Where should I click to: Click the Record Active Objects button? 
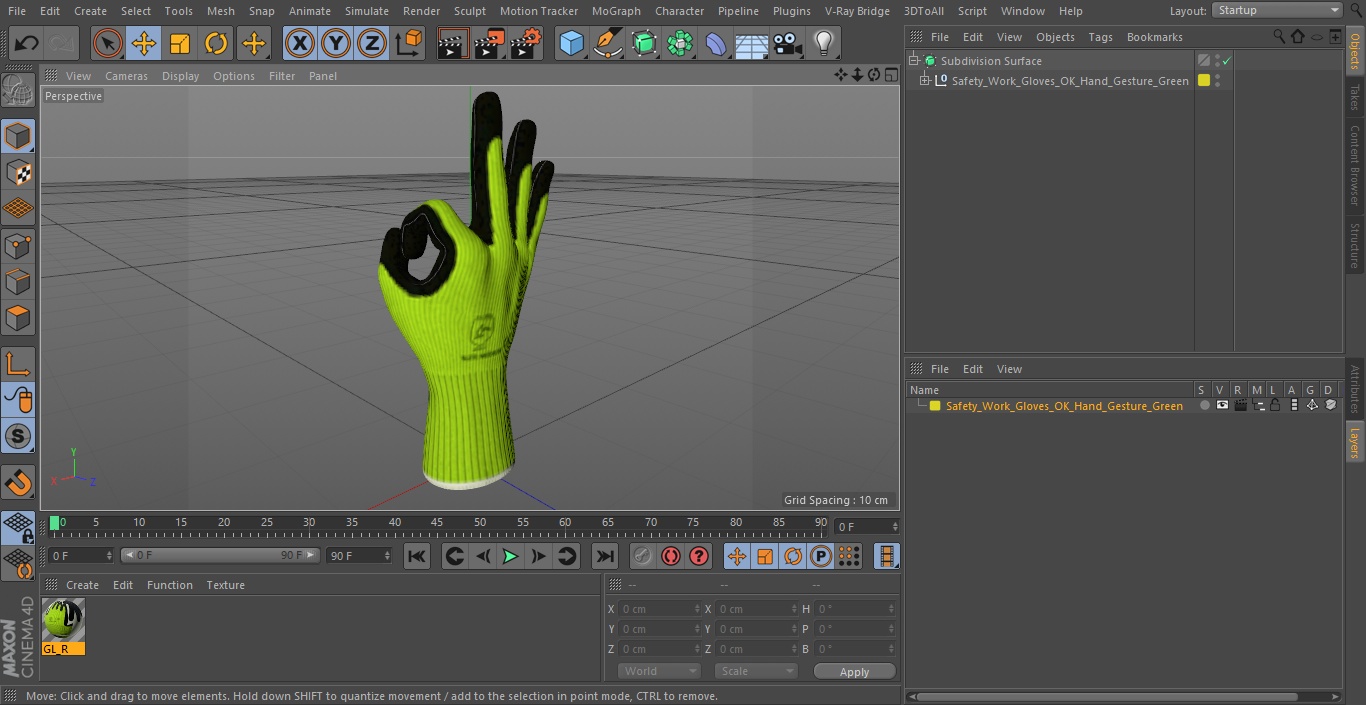pos(643,556)
